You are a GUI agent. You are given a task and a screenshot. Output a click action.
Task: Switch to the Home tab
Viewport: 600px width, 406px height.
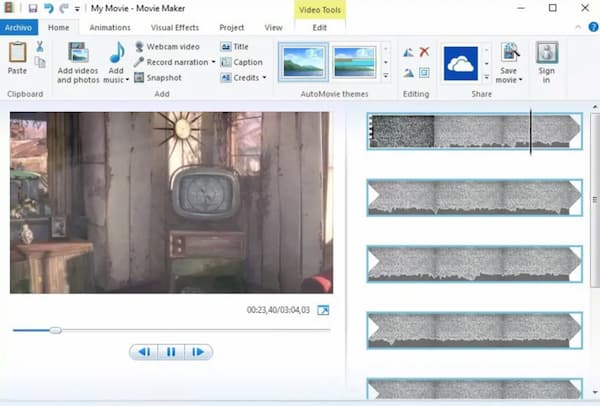59,28
